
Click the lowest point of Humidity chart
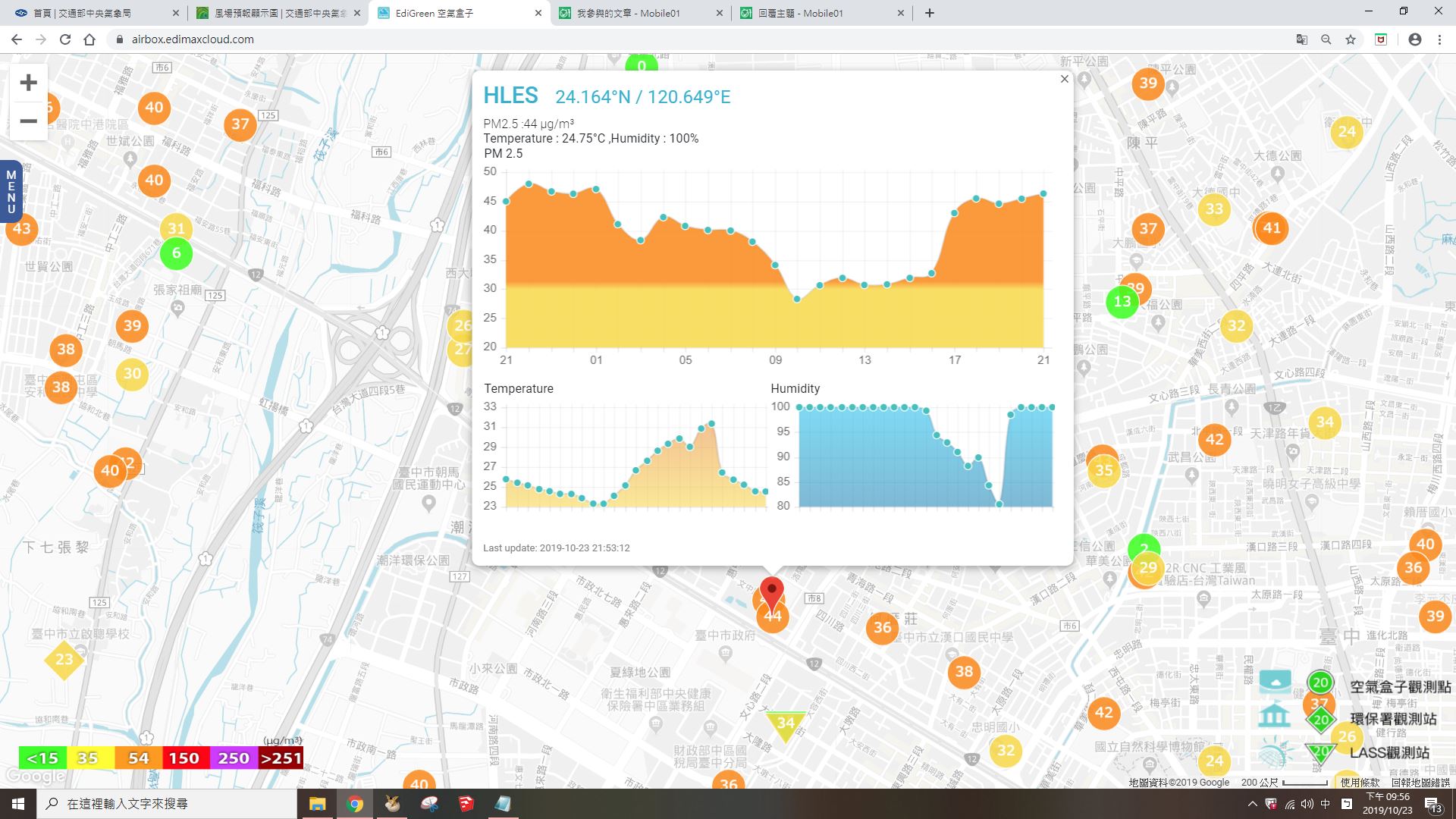point(999,504)
